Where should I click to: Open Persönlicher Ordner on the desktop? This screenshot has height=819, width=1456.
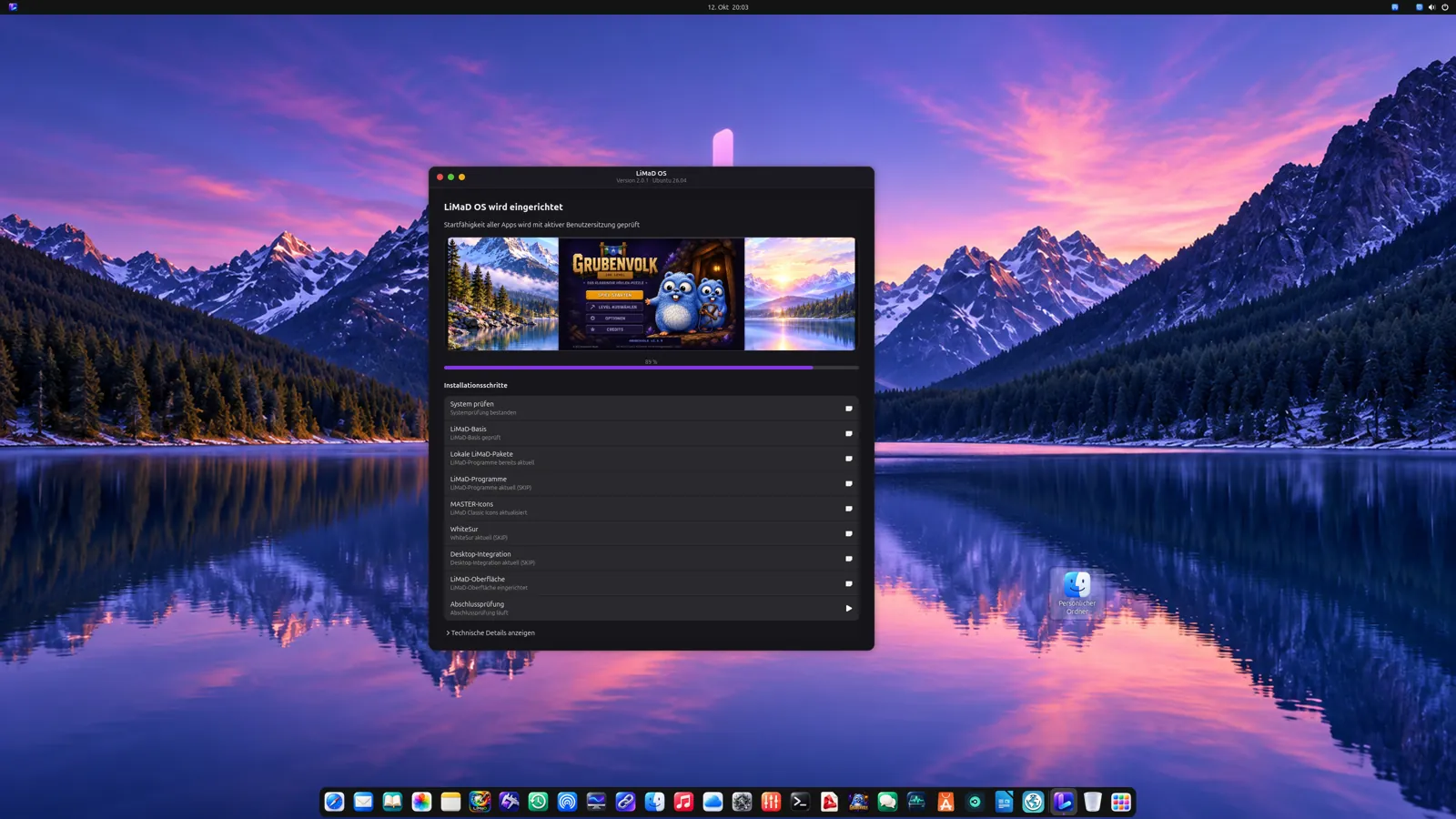coord(1077,593)
